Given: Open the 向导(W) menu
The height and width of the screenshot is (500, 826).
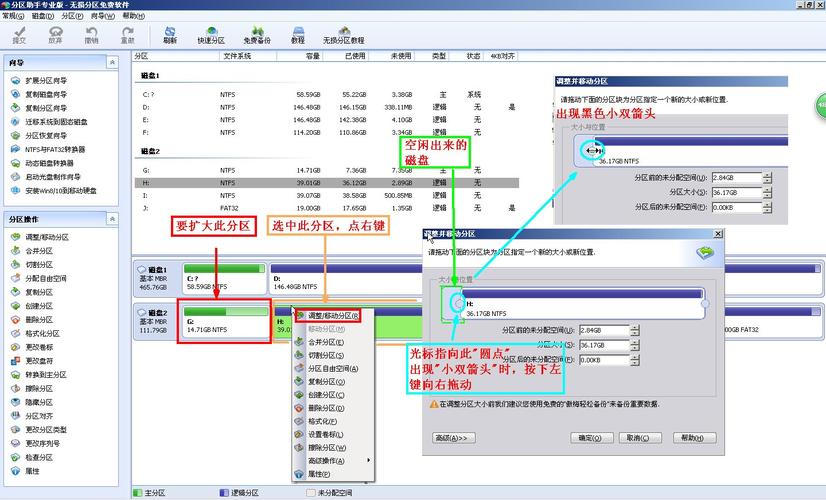Looking at the screenshot, I should click(x=103, y=16).
